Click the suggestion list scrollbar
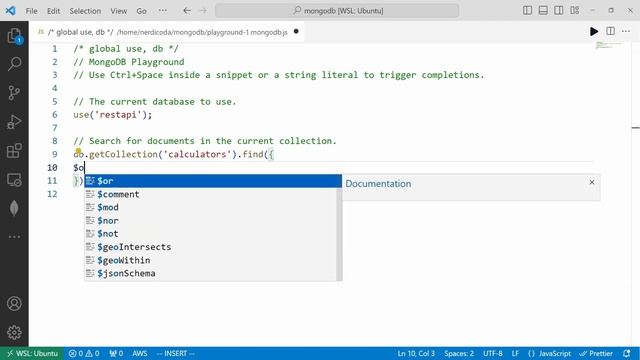 pyautogui.click(x=339, y=234)
